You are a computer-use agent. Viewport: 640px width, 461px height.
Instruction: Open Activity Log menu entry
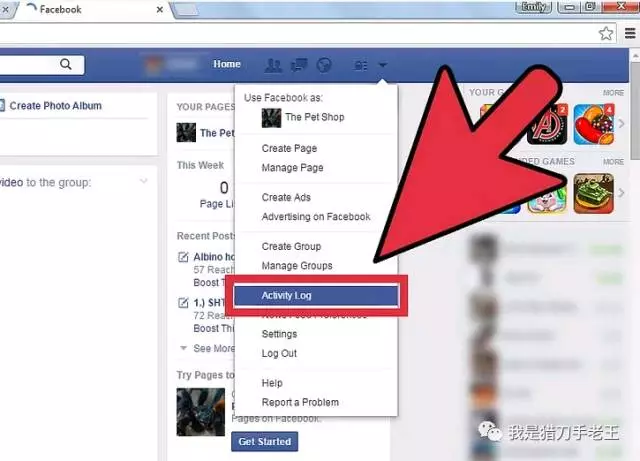pos(316,295)
